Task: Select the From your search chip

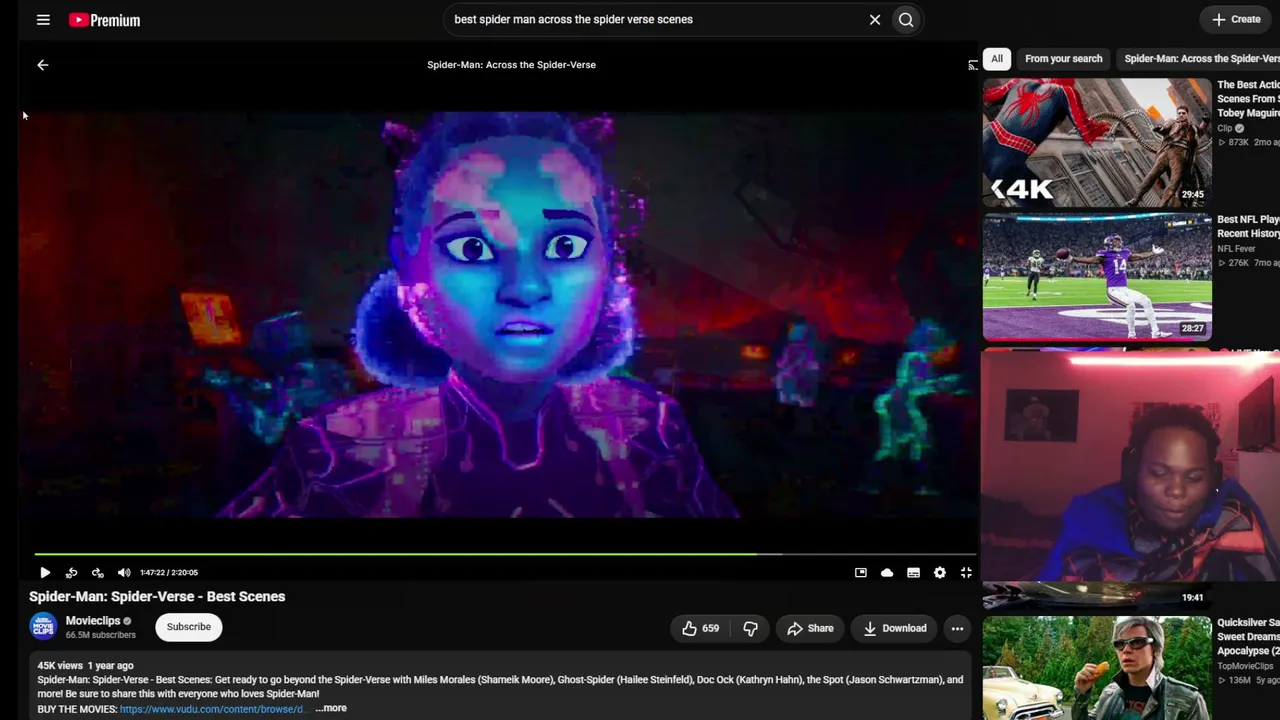Action: (1064, 59)
